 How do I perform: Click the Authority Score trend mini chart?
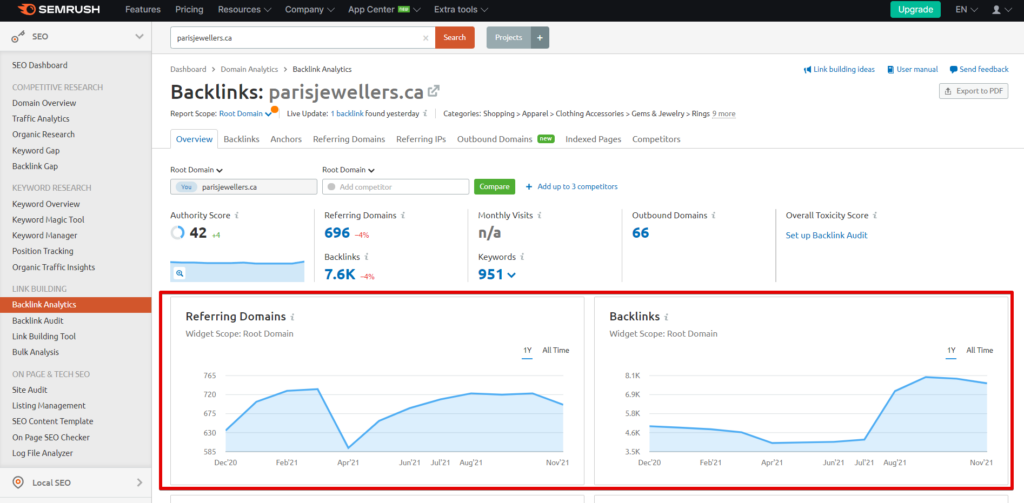click(237, 271)
